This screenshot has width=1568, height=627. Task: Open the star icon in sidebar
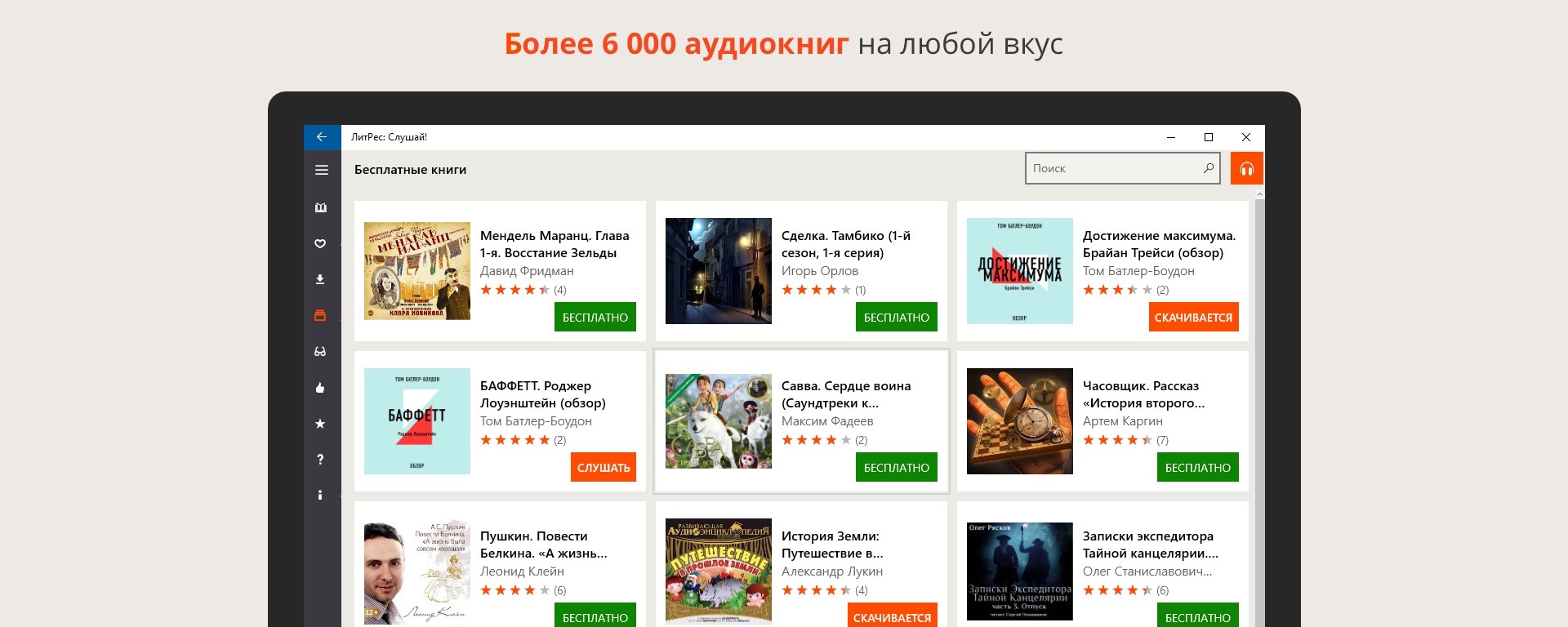coord(321,423)
